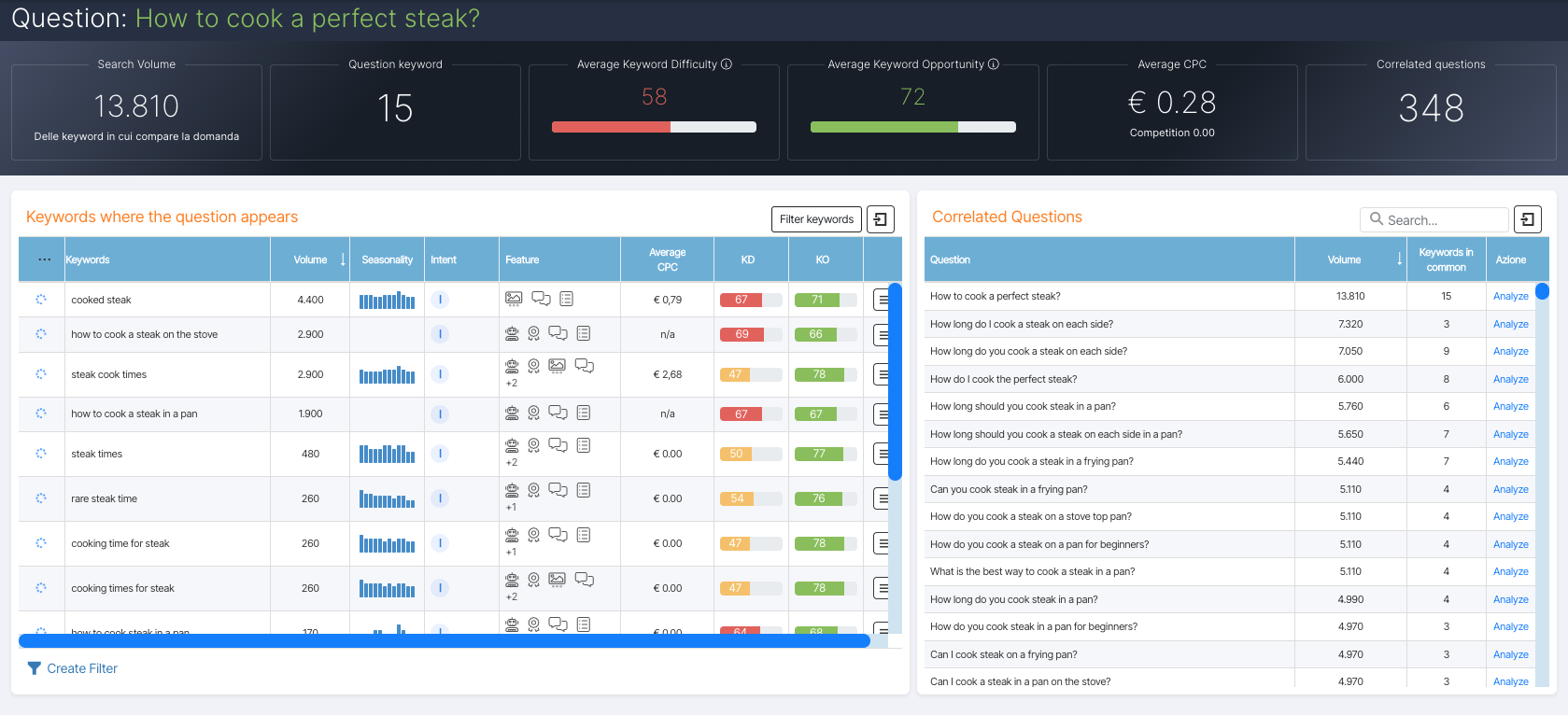The image size is (1568, 715).
Task: Click in the correlated questions Search field
Action: 1434,219
